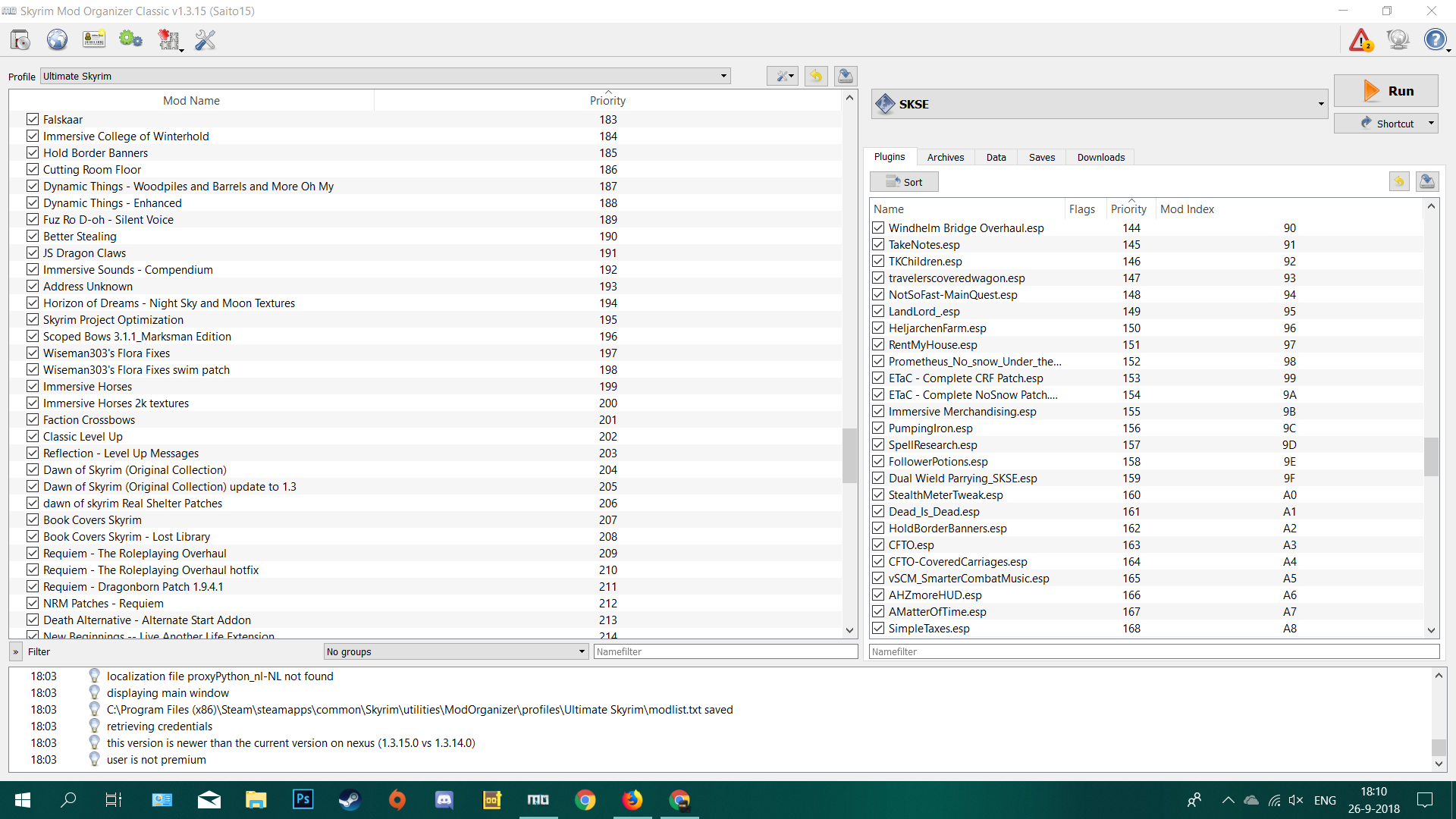Open settings wrench and screwdriver icon

[x=205, y=39]
